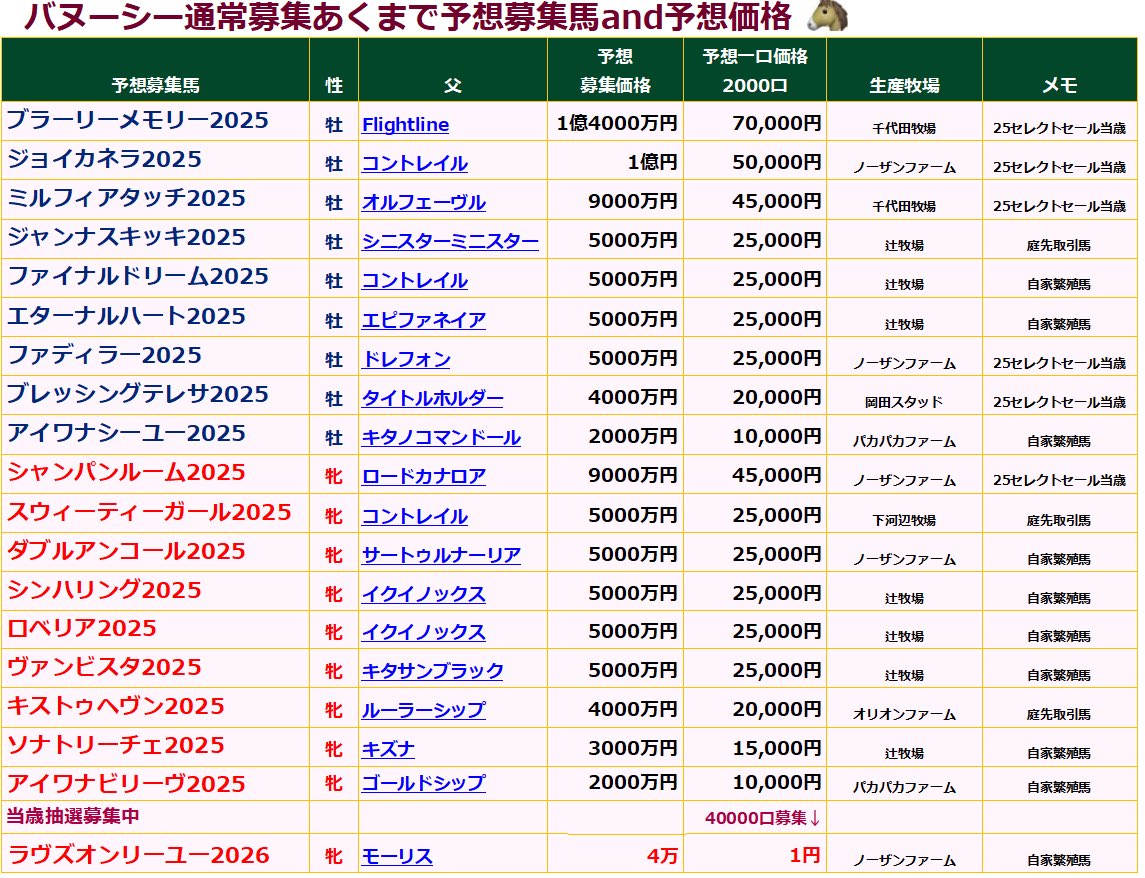Click 庭先取引馬 memo in キストゥヘヴン2025 row
Screen dimensions: 1145x878
click(x=1059, y=714)
